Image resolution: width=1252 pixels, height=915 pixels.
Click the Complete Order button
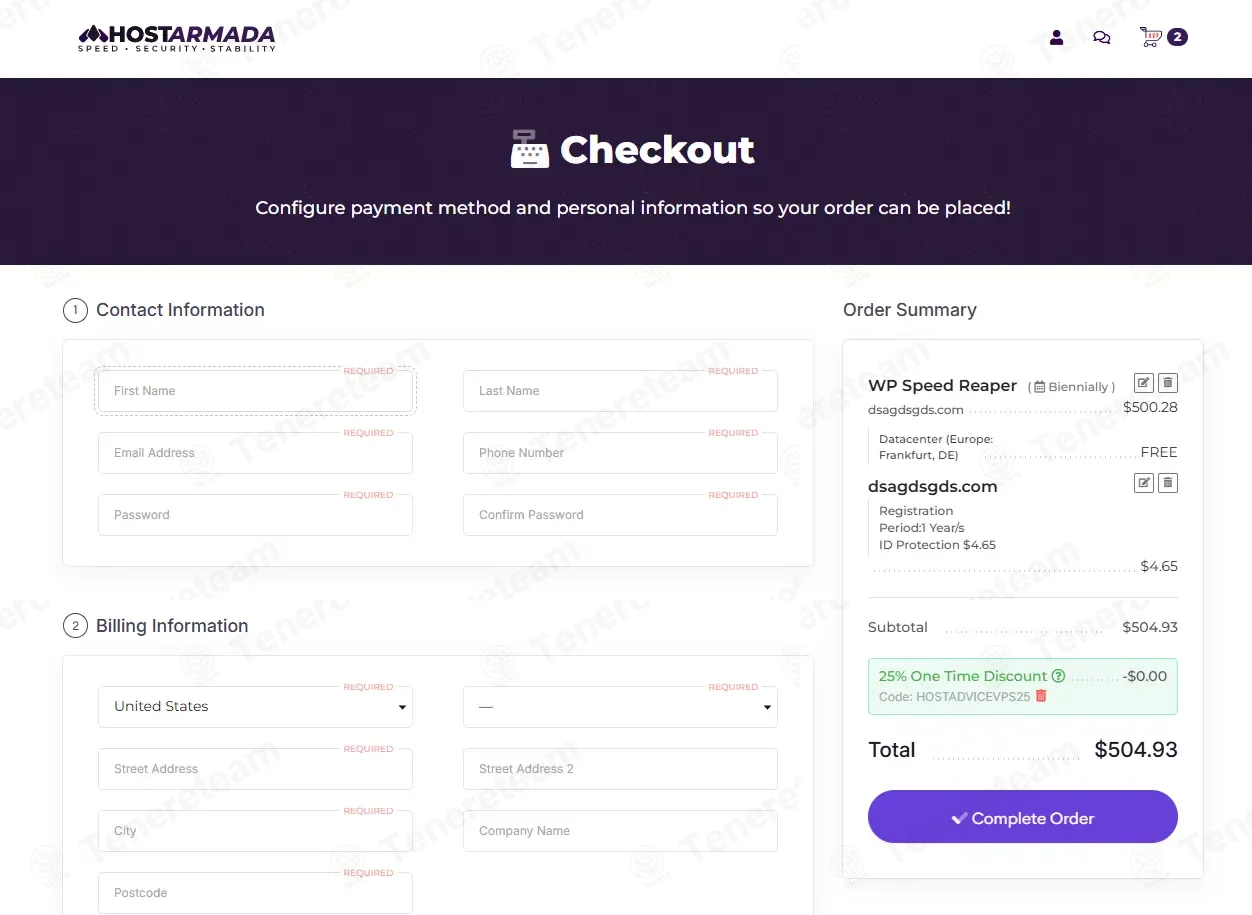tap(1022, 817)
